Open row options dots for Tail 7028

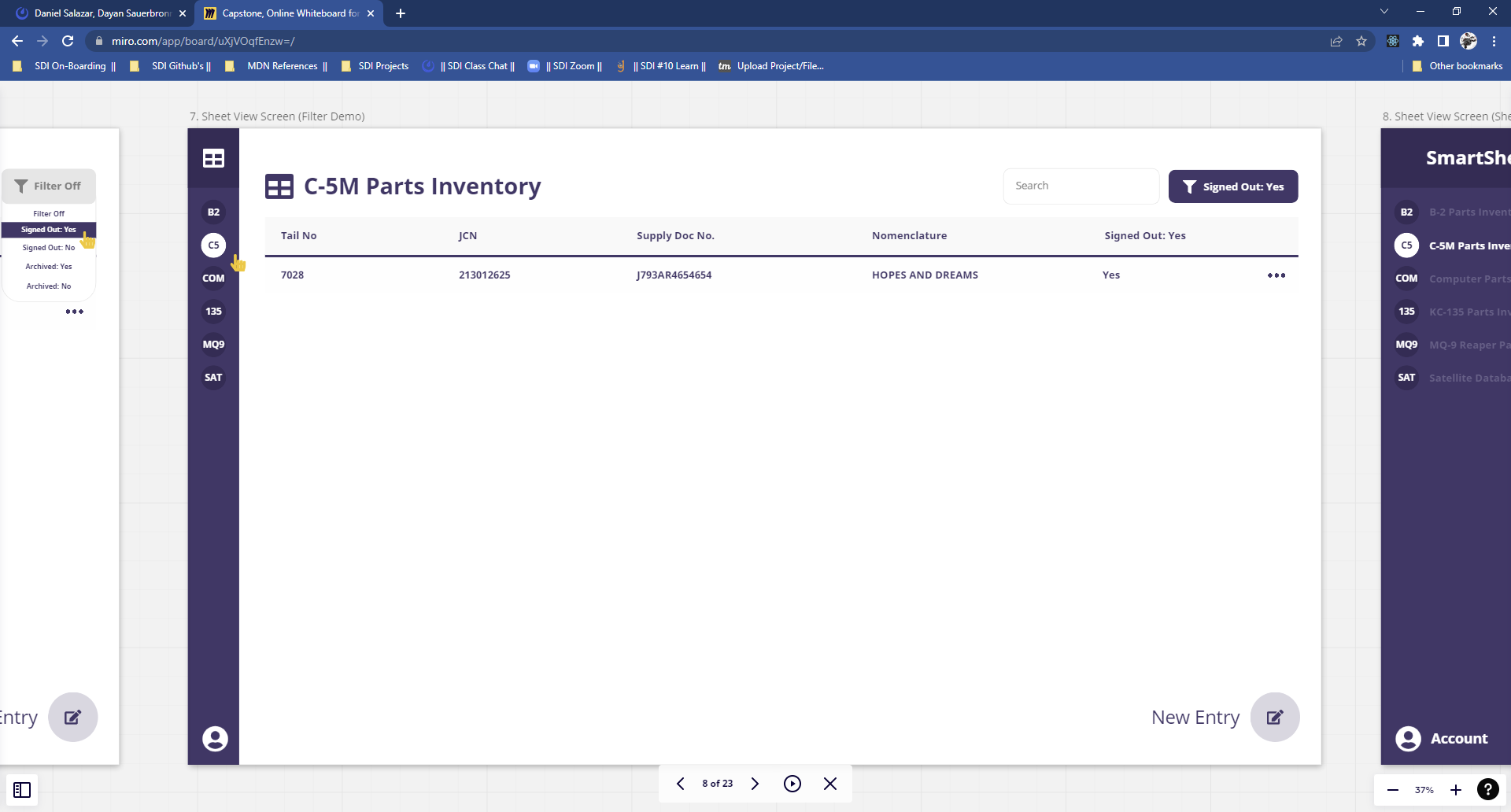pyautogui.click(x=1276, y=275)
